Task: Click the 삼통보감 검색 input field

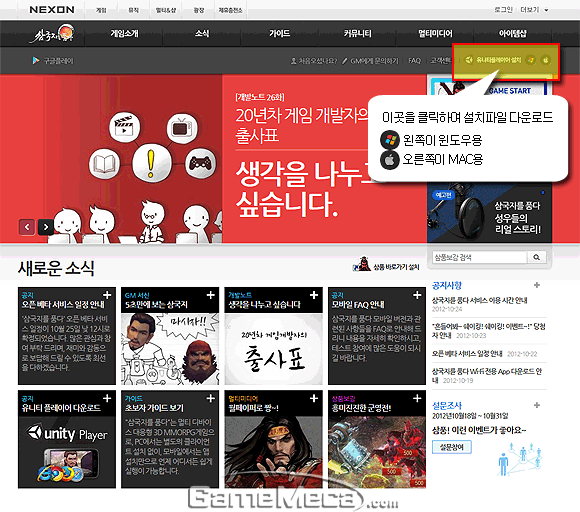Action: coord(479,257)
